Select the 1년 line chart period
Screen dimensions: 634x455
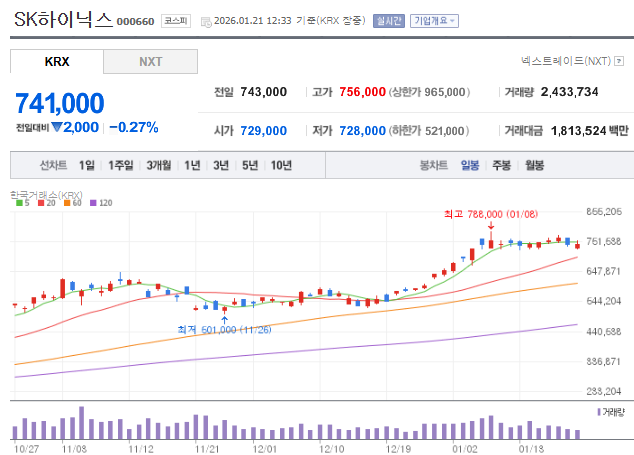coord(192,165)
